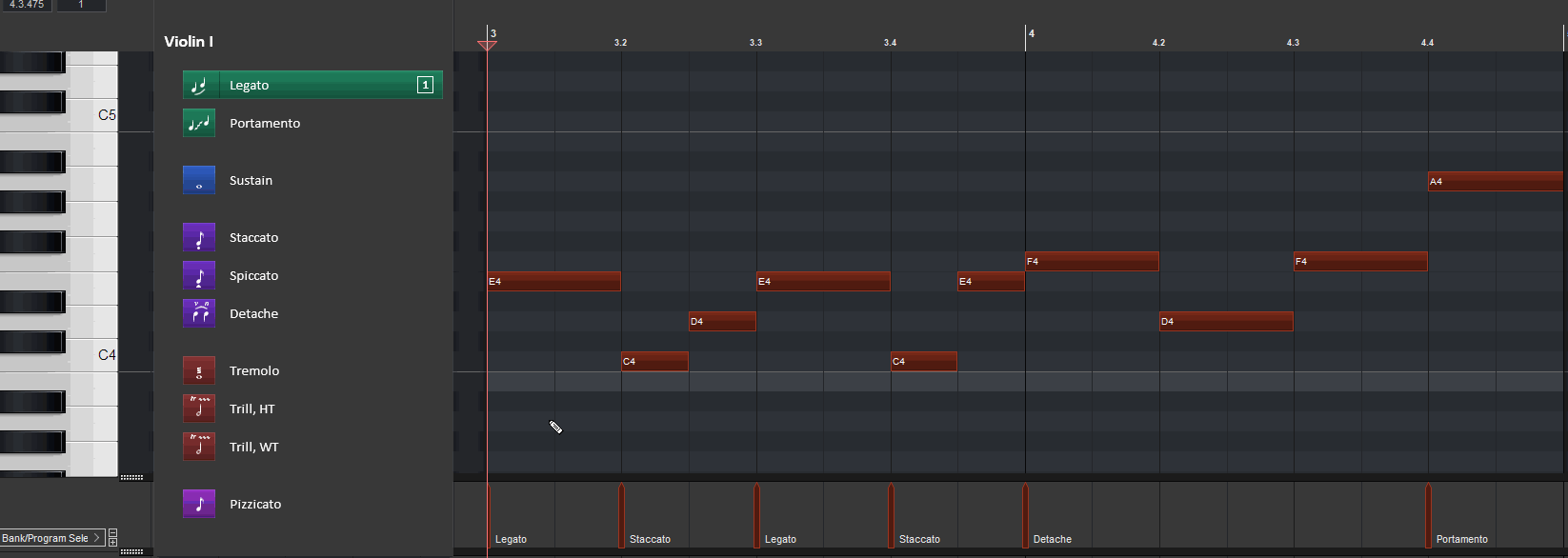
Task: Select the Portamento articulation icon
Action: pos(199,123)
